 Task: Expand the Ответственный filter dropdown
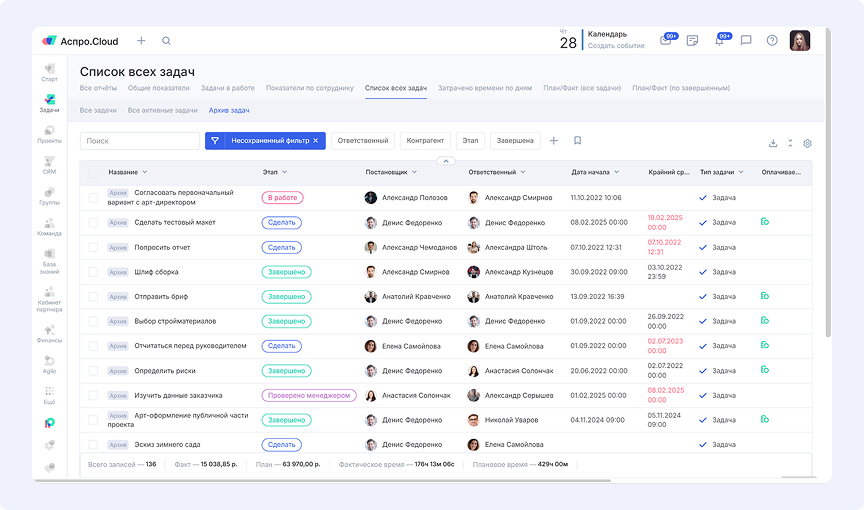pos(362,141)
